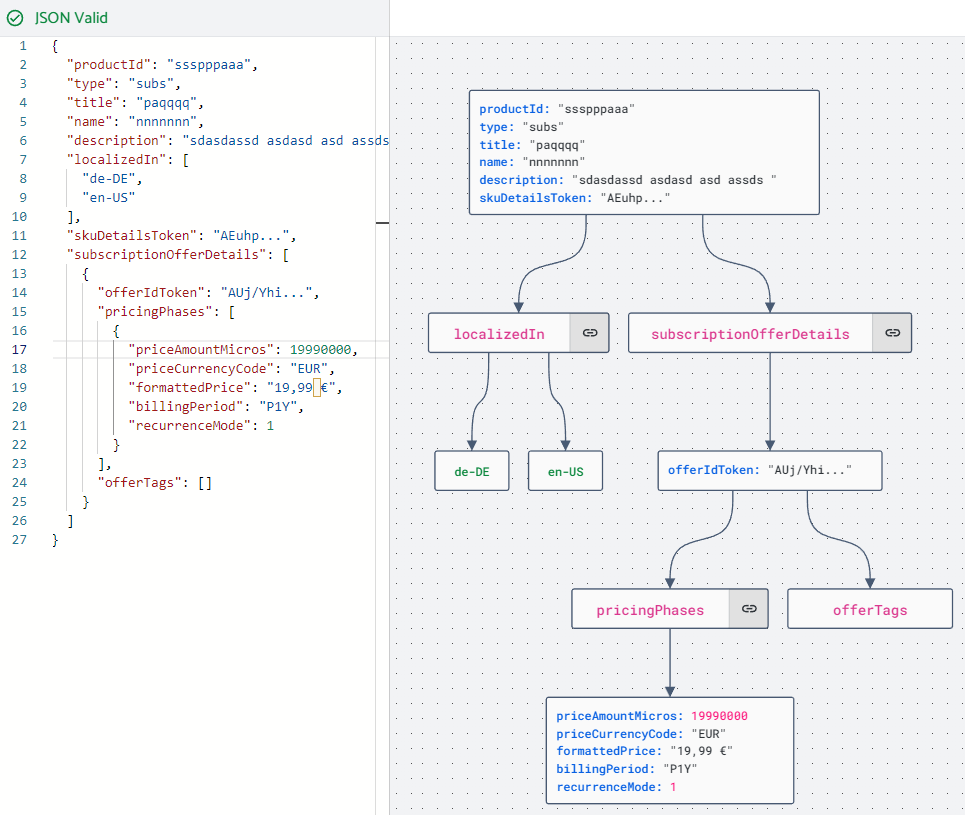Select the localizedIn node label in graph
Screen dimensions: 965x815
(499, 334)
